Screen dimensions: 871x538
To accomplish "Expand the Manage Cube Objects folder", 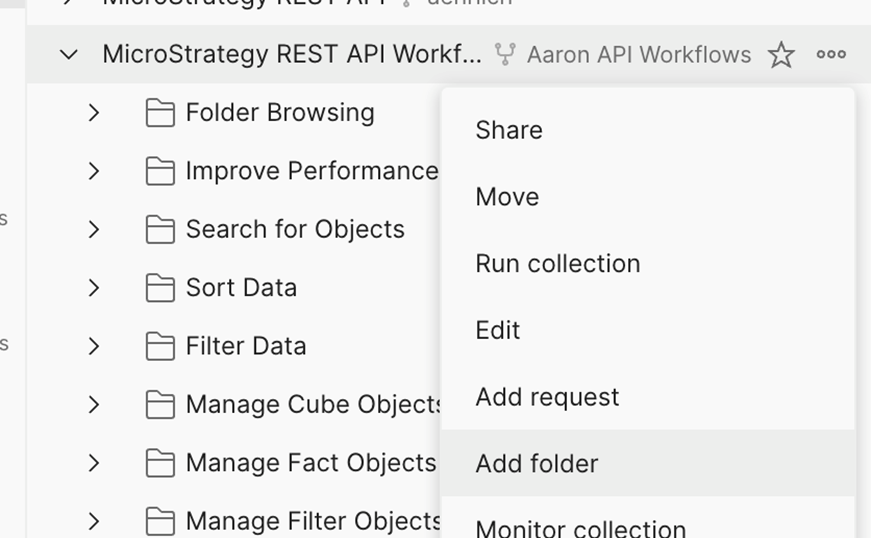I will click(94, 405).
